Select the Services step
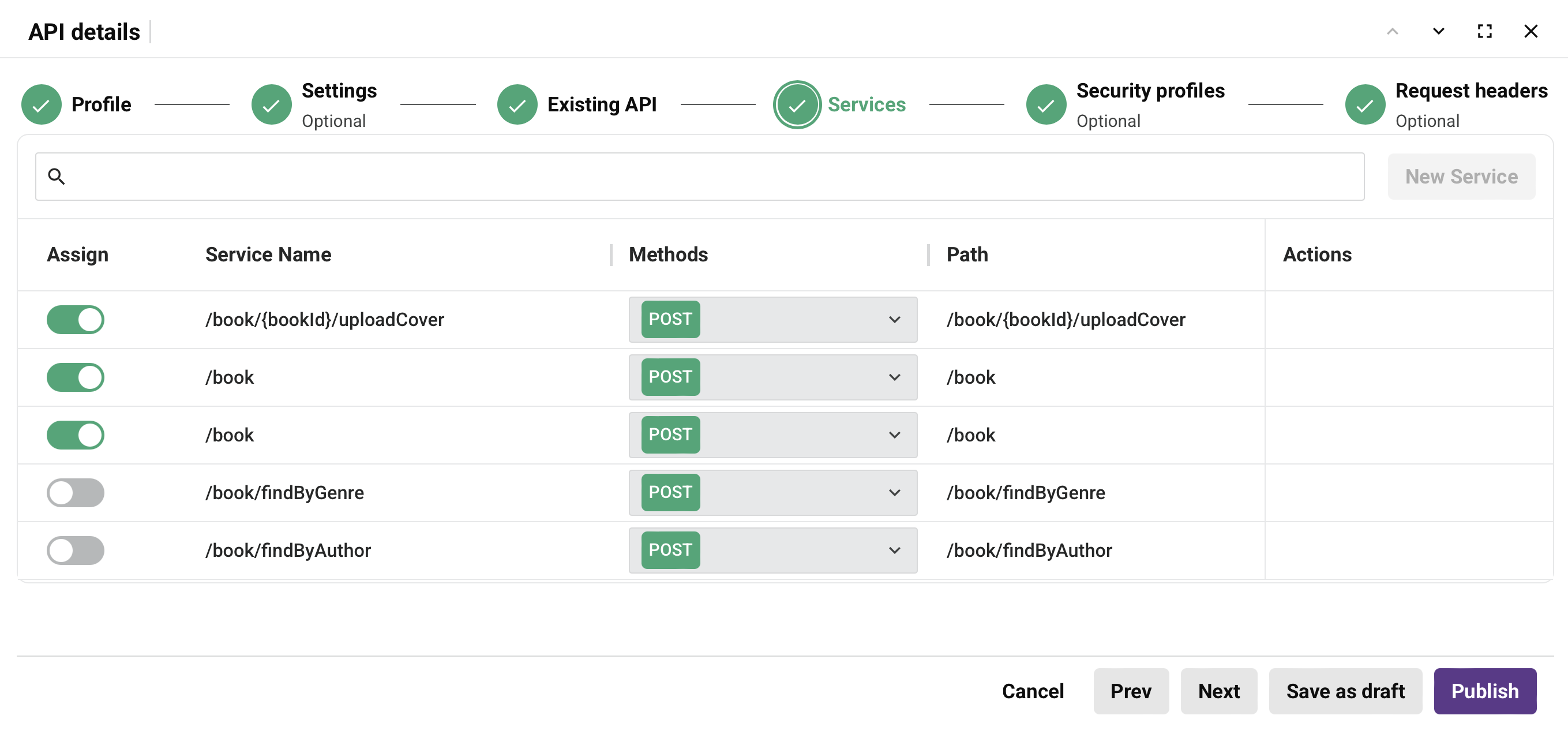This screenshot has width=1568, height=734. click(x=797, y=104)
